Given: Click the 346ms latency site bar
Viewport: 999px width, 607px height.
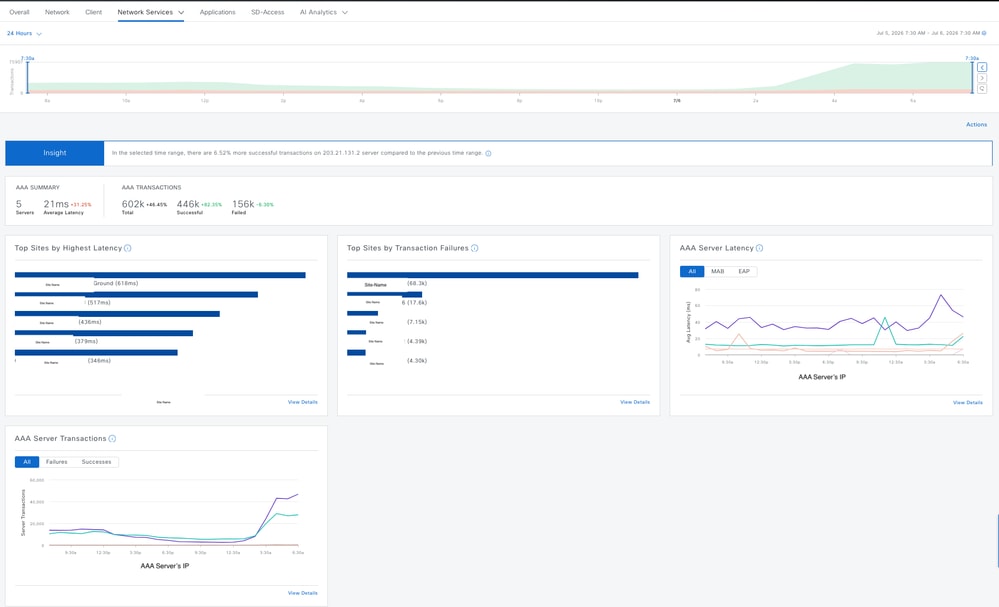Looking at the screenshot, I should click(96, 352).
